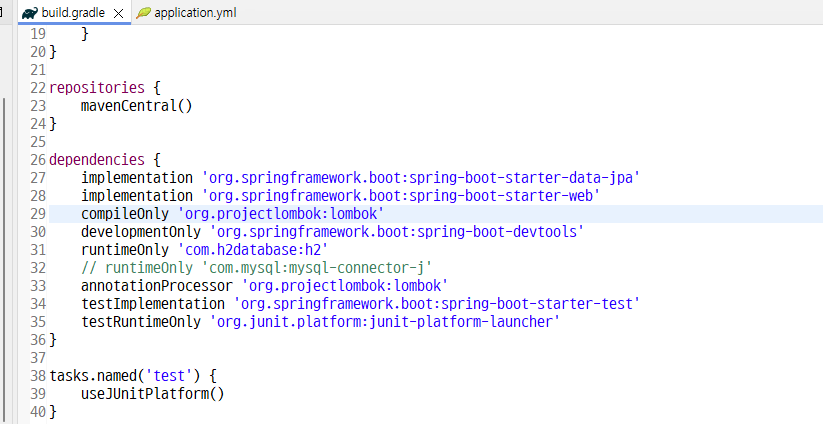The image size is (823, 424).
Task: Click the commented mysql-connector-j line
Action: [256, 268]
